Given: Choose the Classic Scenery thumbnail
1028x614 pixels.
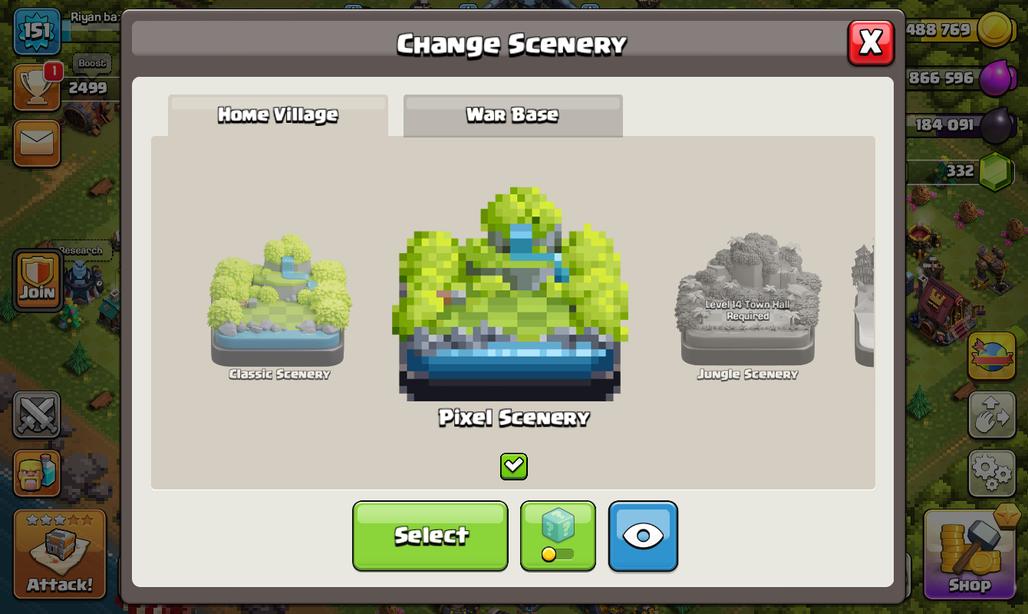Looking at the screenshot, I should [279, 306].
